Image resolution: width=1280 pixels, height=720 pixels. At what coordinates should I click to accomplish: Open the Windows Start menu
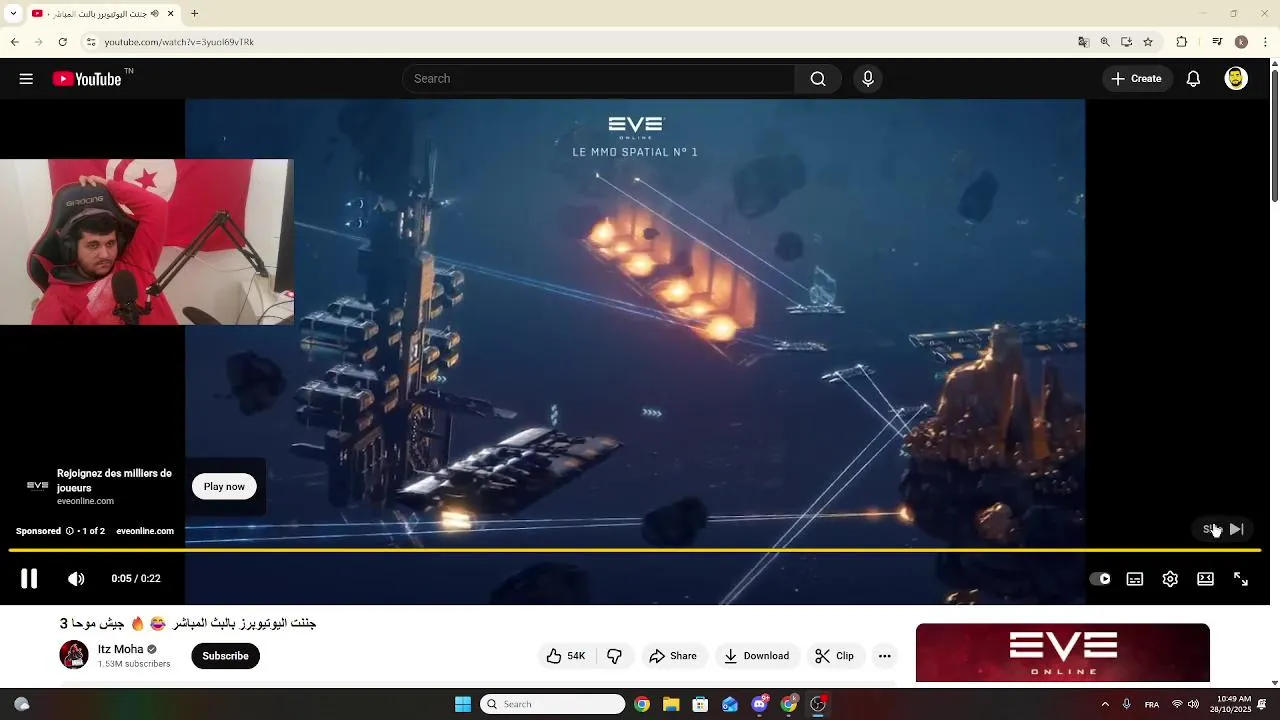(463, 704)
